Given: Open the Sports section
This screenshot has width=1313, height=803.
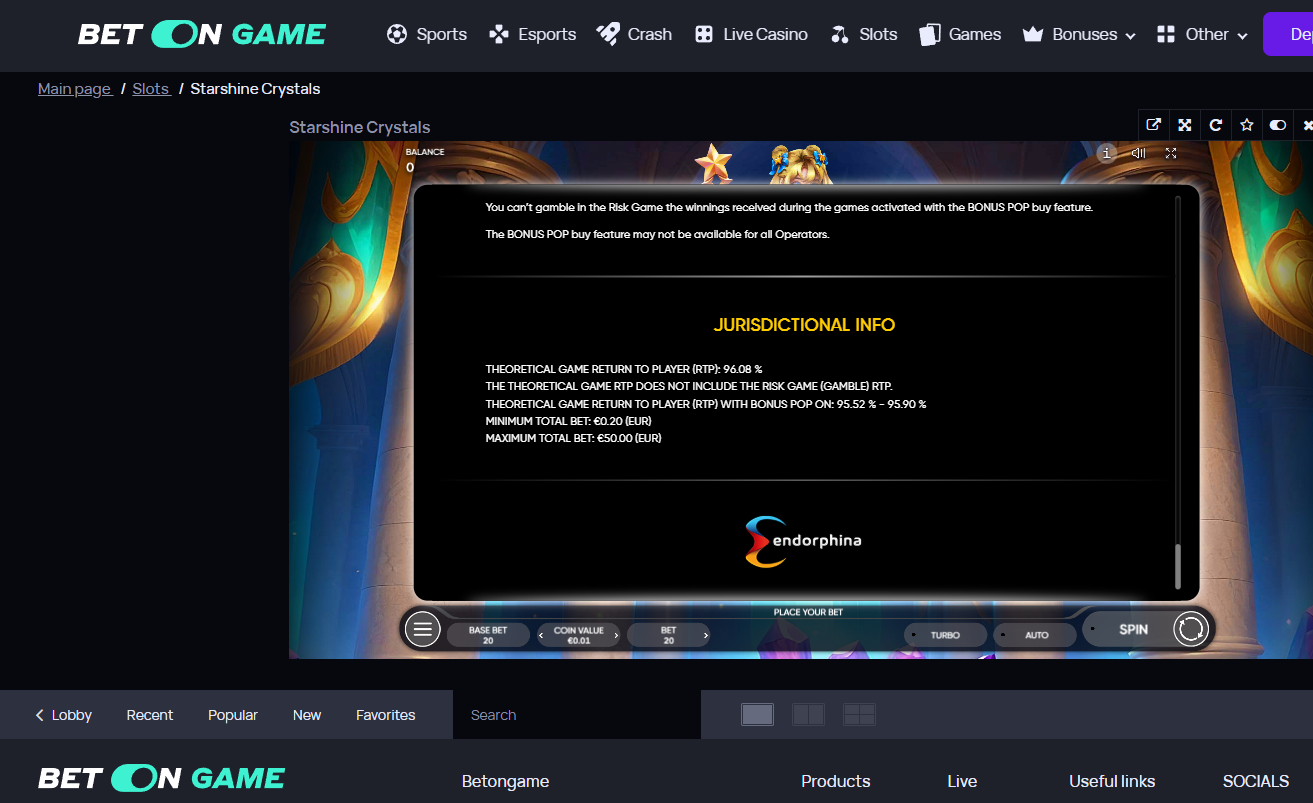Looking at the screenshot, I should pyautogui.click(x=427, y=34).
